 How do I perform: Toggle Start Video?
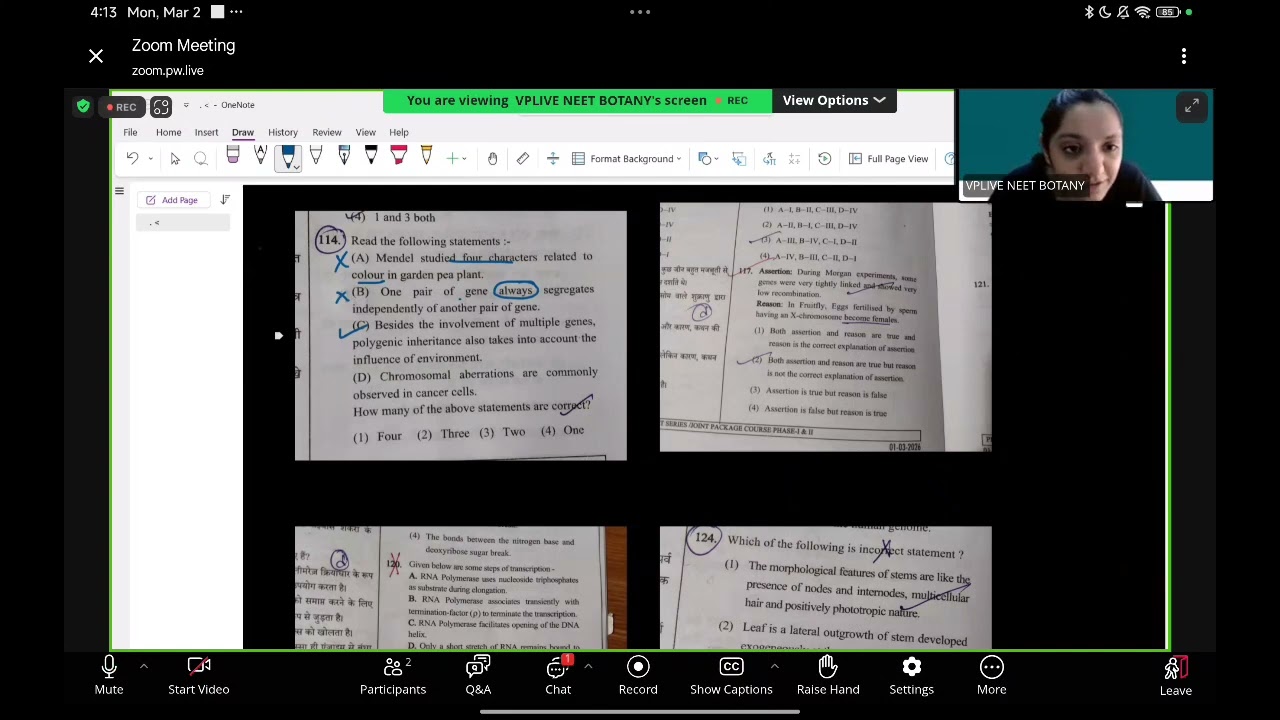click(x=199, y=675)
